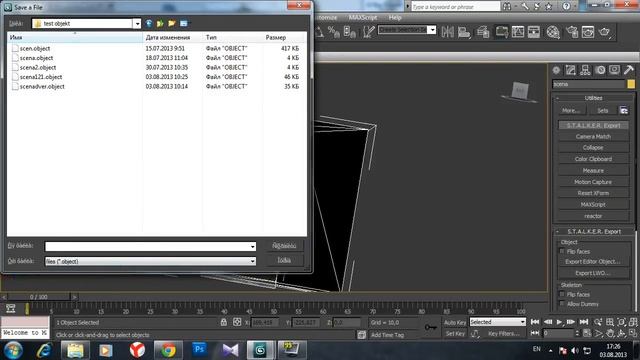Open the Help menu
Screen dimensions: 640x360
coord(395,18)
